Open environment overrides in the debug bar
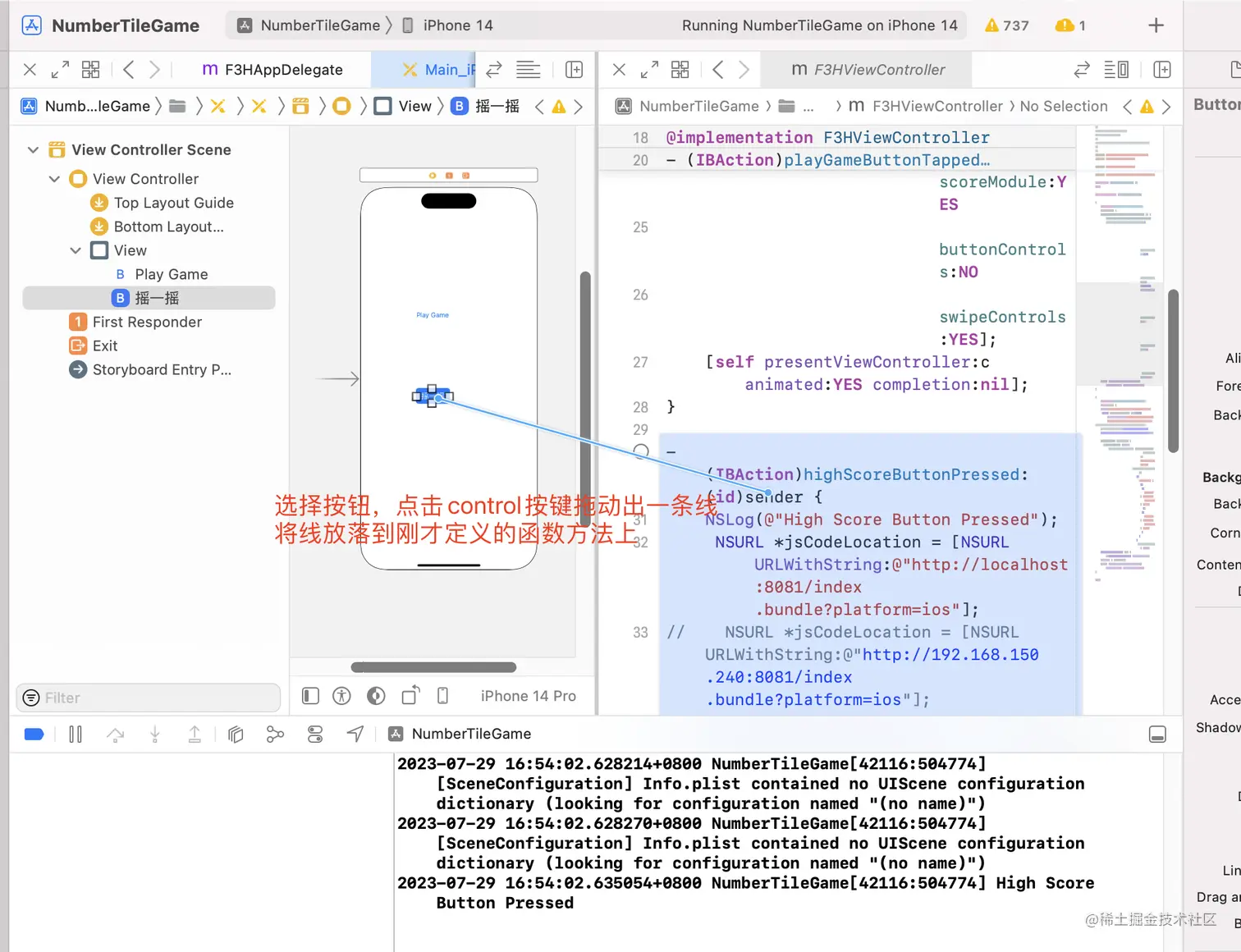The width and height of the screenshot is (1241, 952). coord(315,735)
